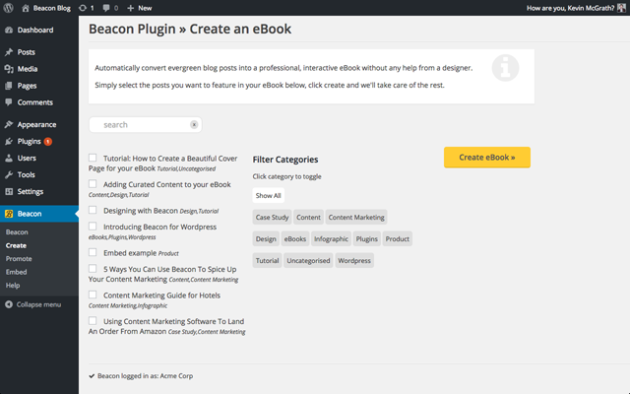Toggle the Plugins category filter
The height and width of the screenshot is (394, 630).
coord(367,239)
